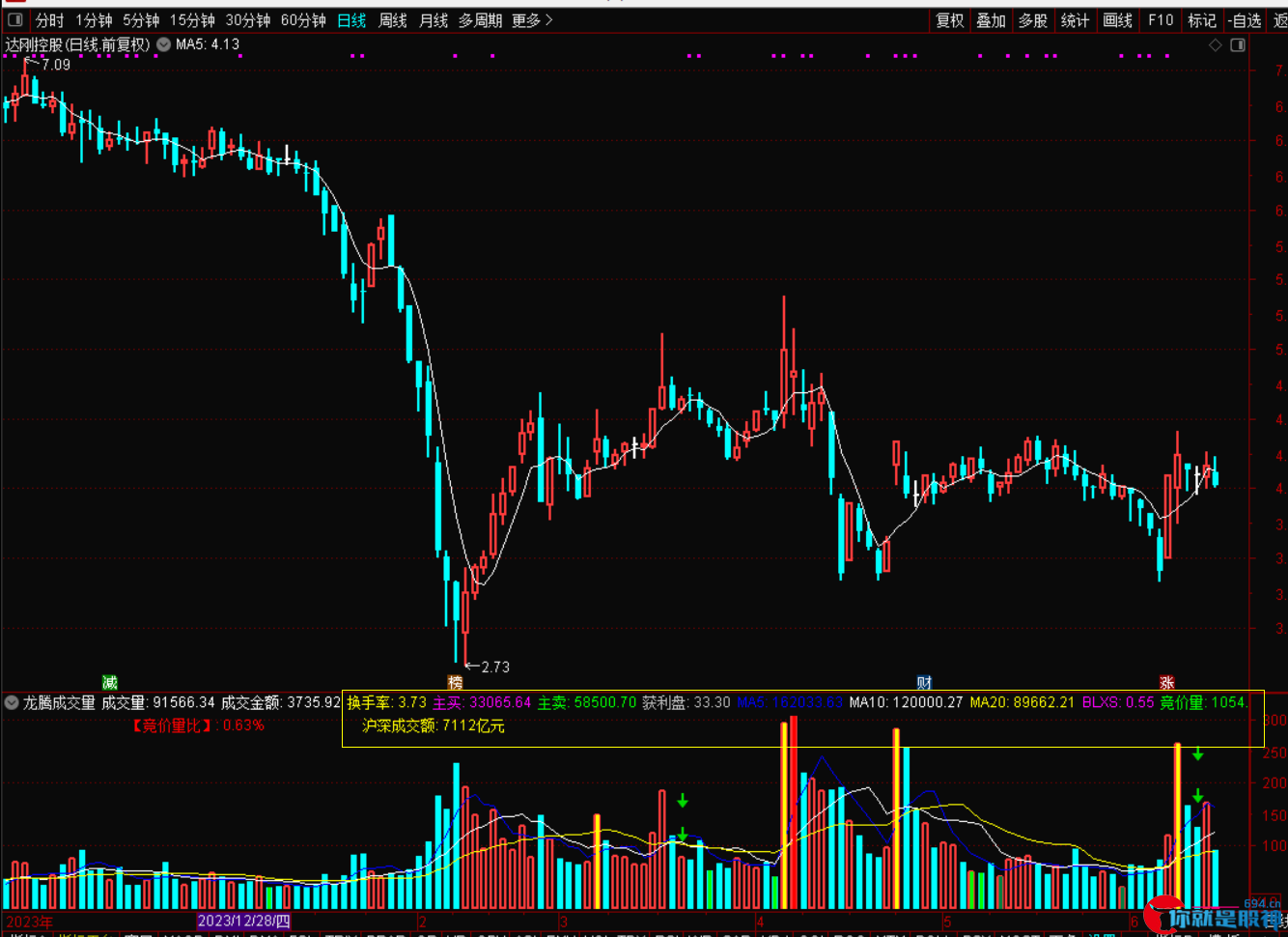The width and height of the screenshot is (1288, 937).
Task: Click the 【竞价量比】: 0.63% text
Action: coord(199,725)
